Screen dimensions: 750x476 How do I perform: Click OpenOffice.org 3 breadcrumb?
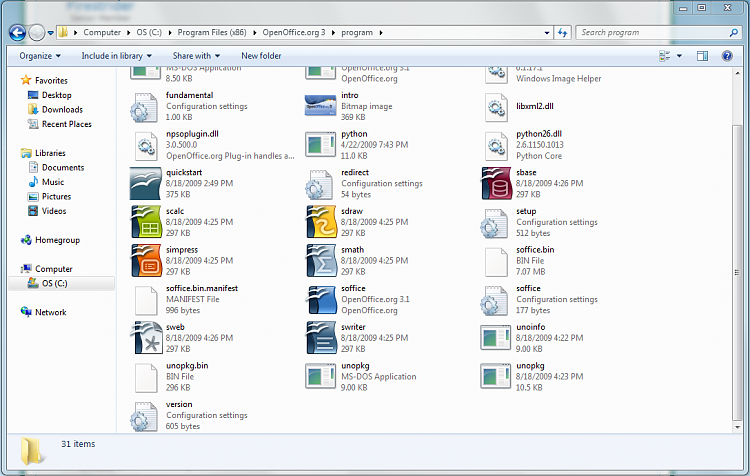(x=294, y=33)
